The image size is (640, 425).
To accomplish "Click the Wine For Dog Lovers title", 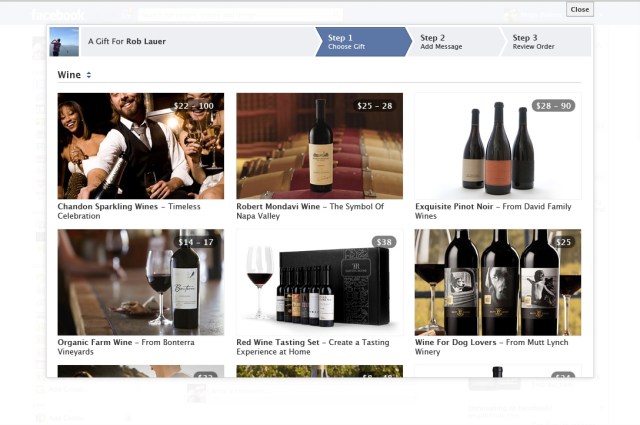I will 456,343.
